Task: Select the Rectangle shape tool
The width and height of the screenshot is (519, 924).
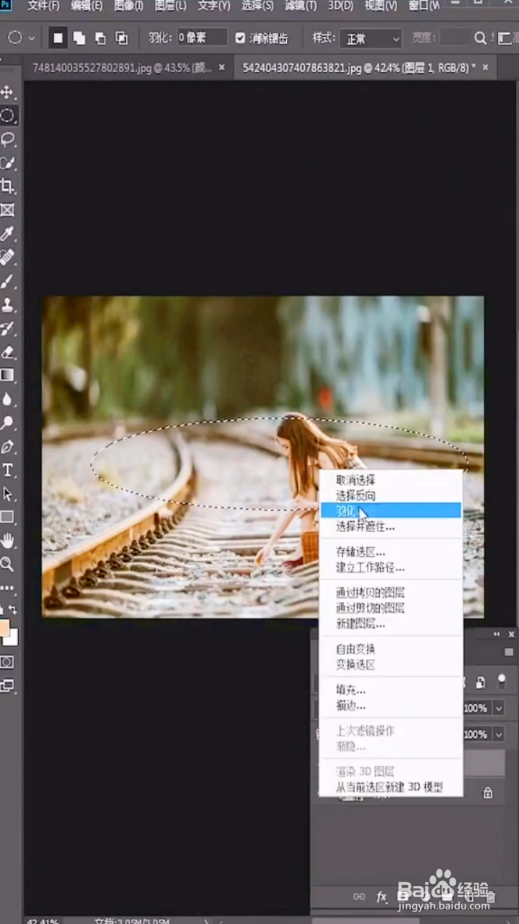Action: point(7,517)
